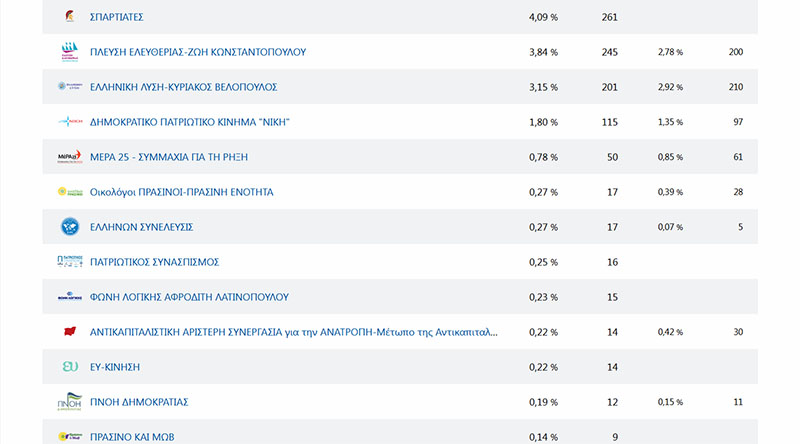This screenshot has height=444, width=800.
Task: Click ΣΠΑΡΤΙΑΤΕΣ 4,09 % percentage value
Action: point(543,17)
